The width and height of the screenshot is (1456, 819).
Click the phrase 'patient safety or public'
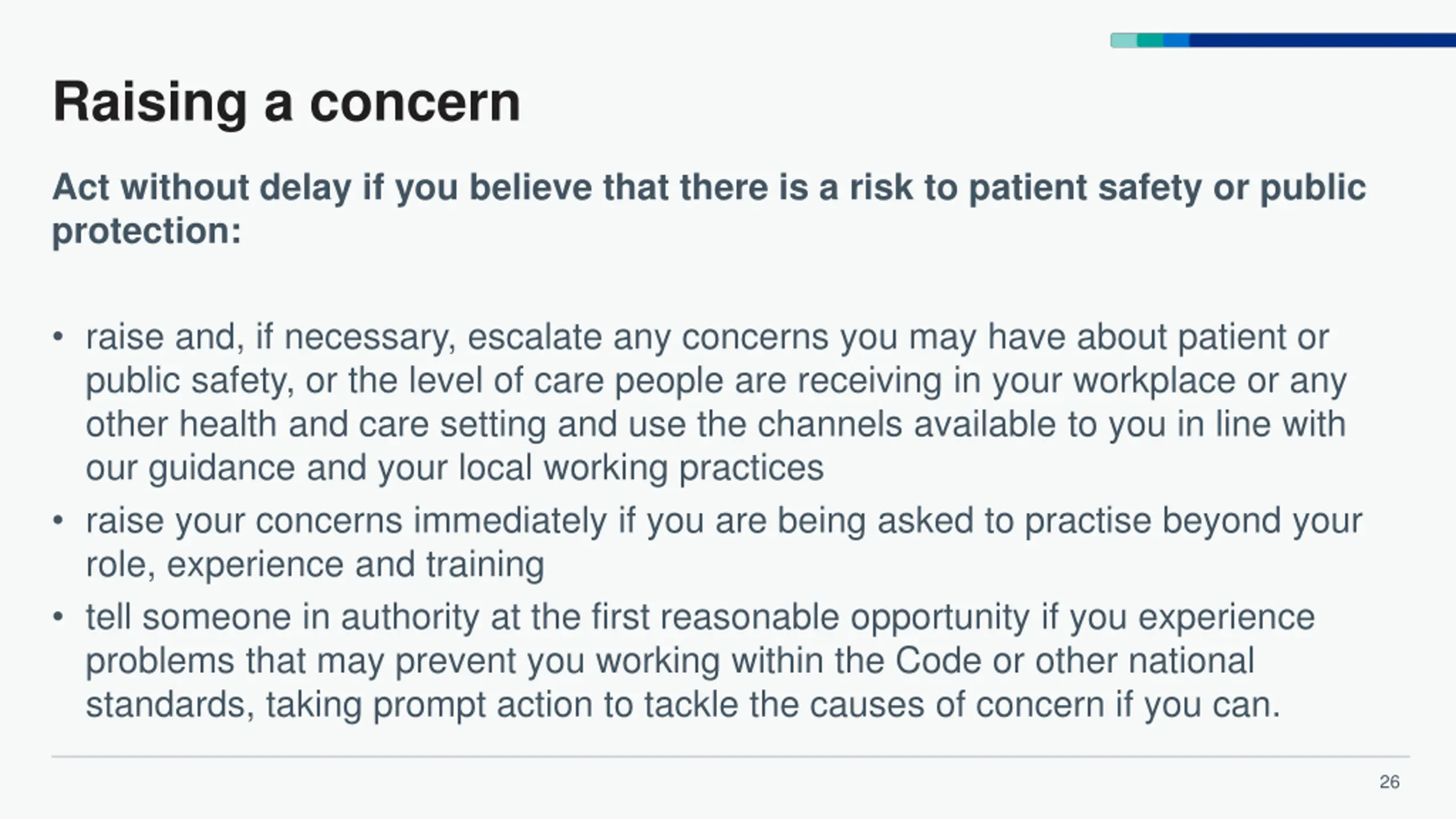click(1167, 188)
